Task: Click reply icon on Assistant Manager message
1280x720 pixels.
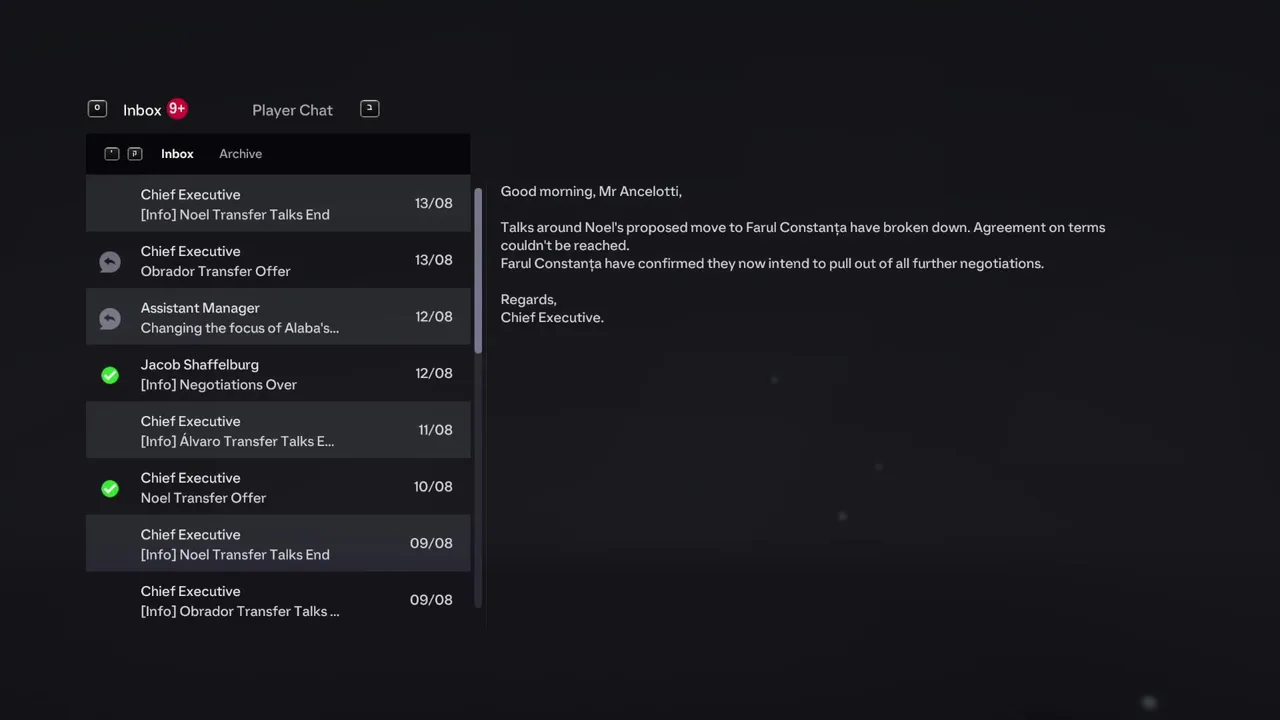Action: click(x=110, y=318)
